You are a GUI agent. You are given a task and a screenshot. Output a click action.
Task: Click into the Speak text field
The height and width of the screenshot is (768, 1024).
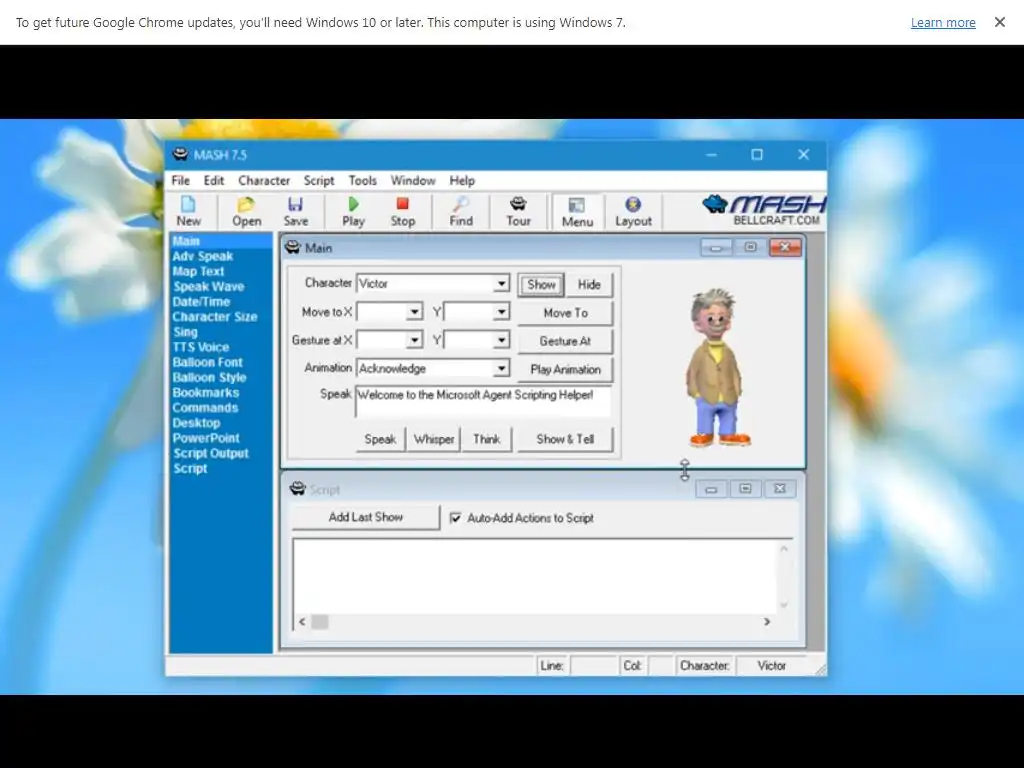tap(483, 402)
